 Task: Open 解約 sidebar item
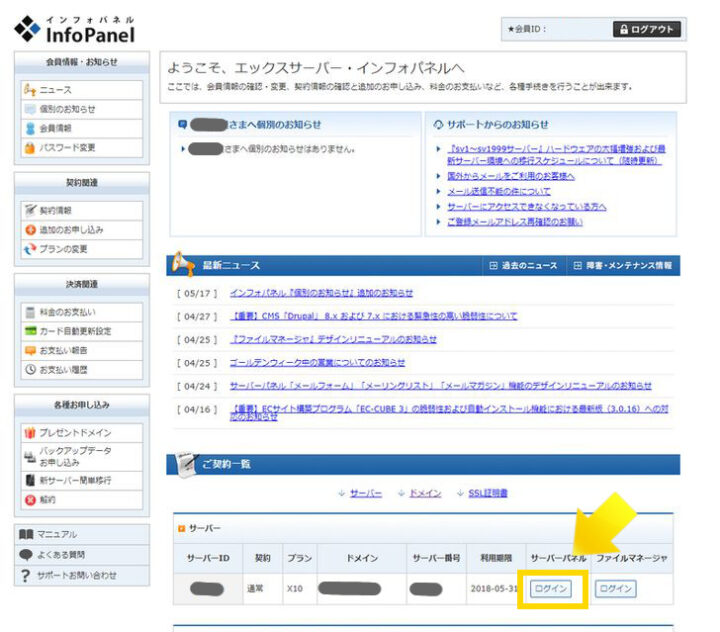click(82, 500)
